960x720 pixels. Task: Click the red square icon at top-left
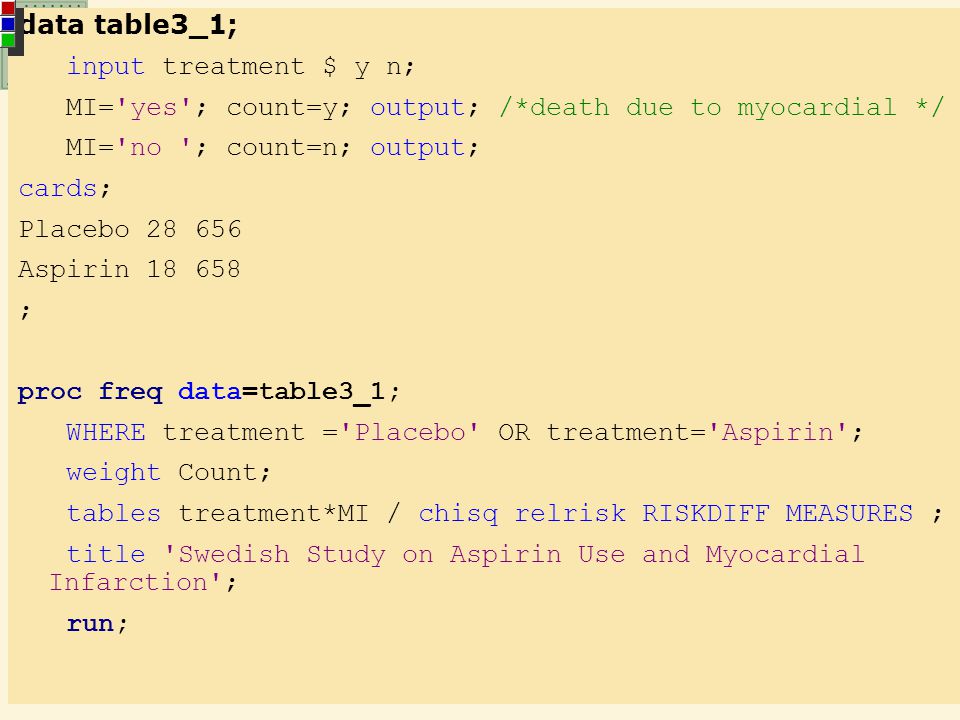coord(7,9)
